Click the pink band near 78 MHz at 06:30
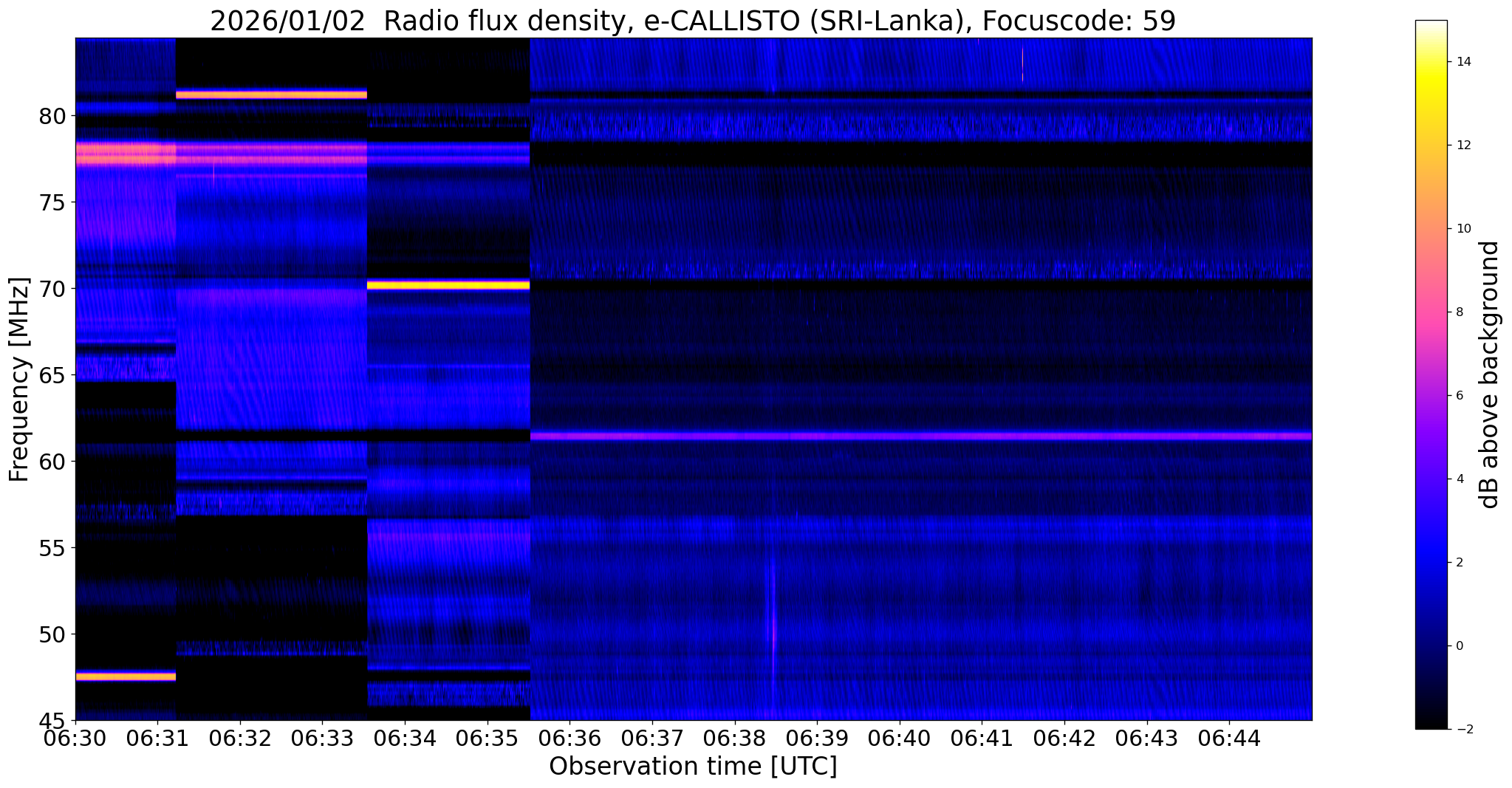Viewport: 1512px width, 788px height. [x=126, y=154]
